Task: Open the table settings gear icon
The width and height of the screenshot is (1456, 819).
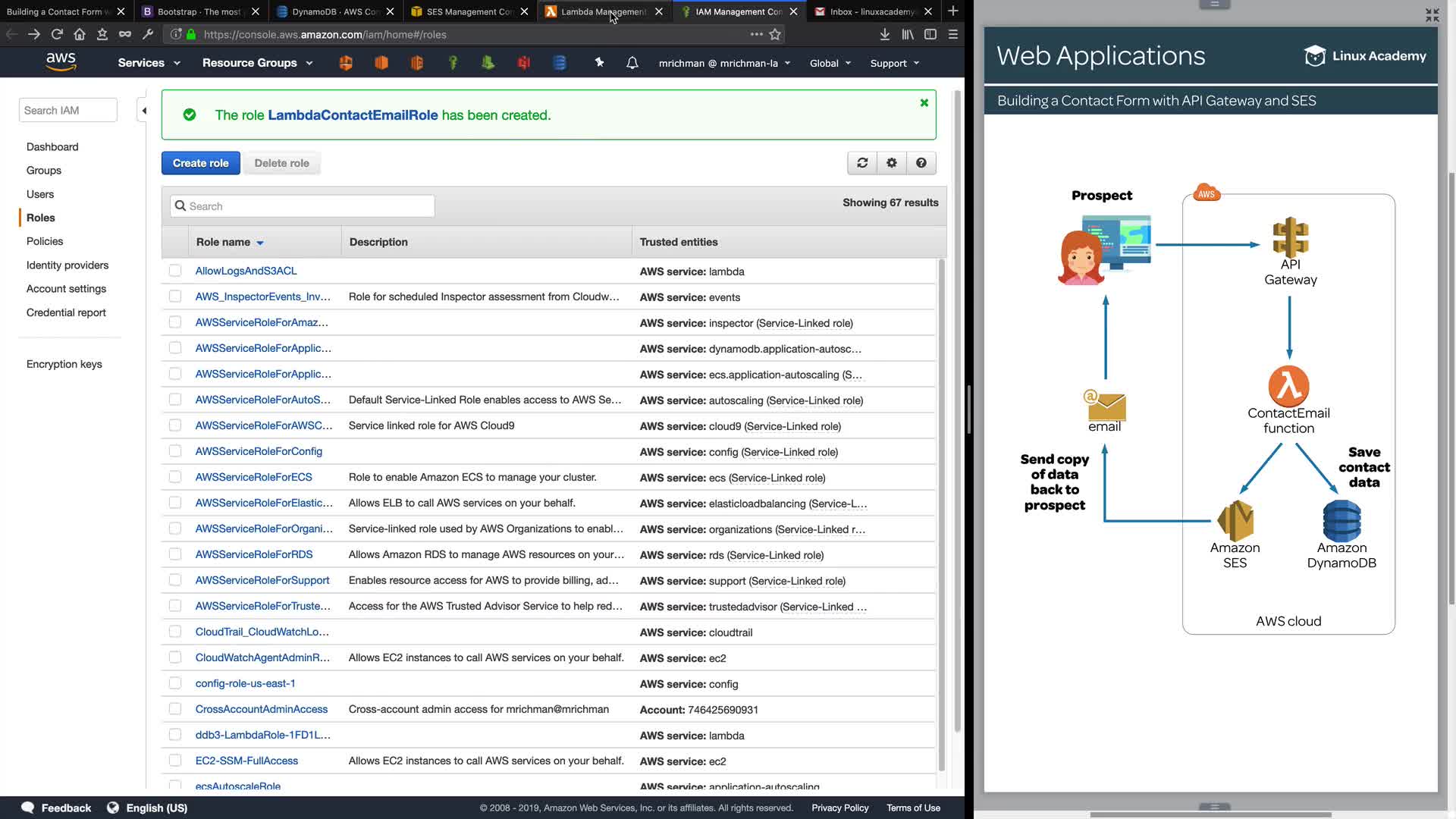Action: 892,163
